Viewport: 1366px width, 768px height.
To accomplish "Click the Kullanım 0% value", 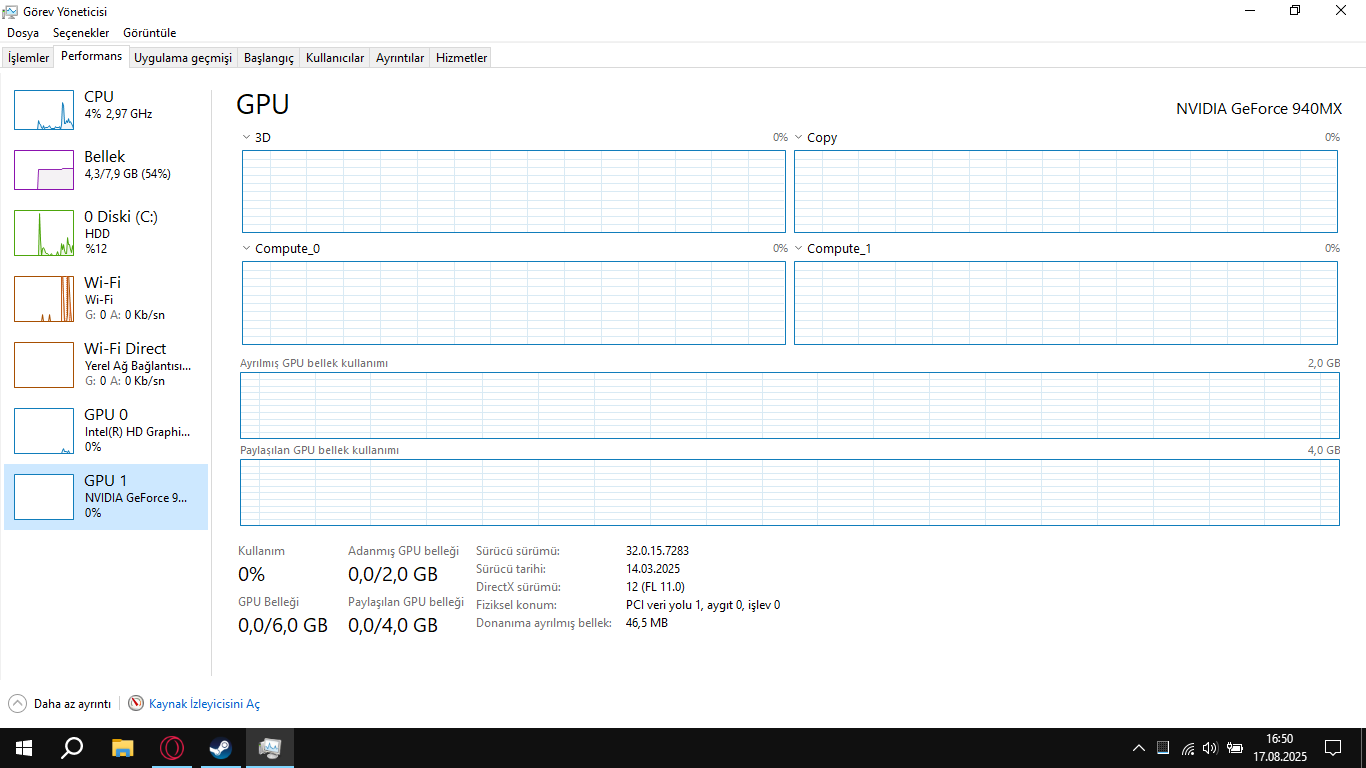I will tap(252, 574).
